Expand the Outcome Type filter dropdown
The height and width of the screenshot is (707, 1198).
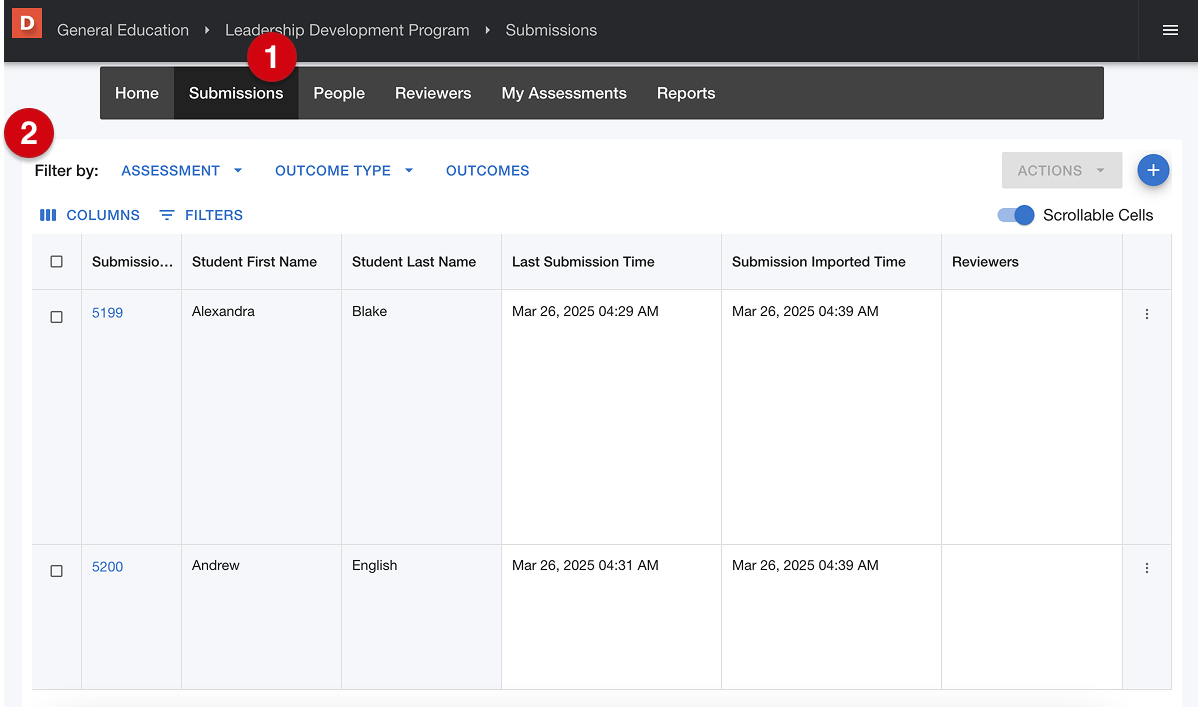(x=344, y=171)
